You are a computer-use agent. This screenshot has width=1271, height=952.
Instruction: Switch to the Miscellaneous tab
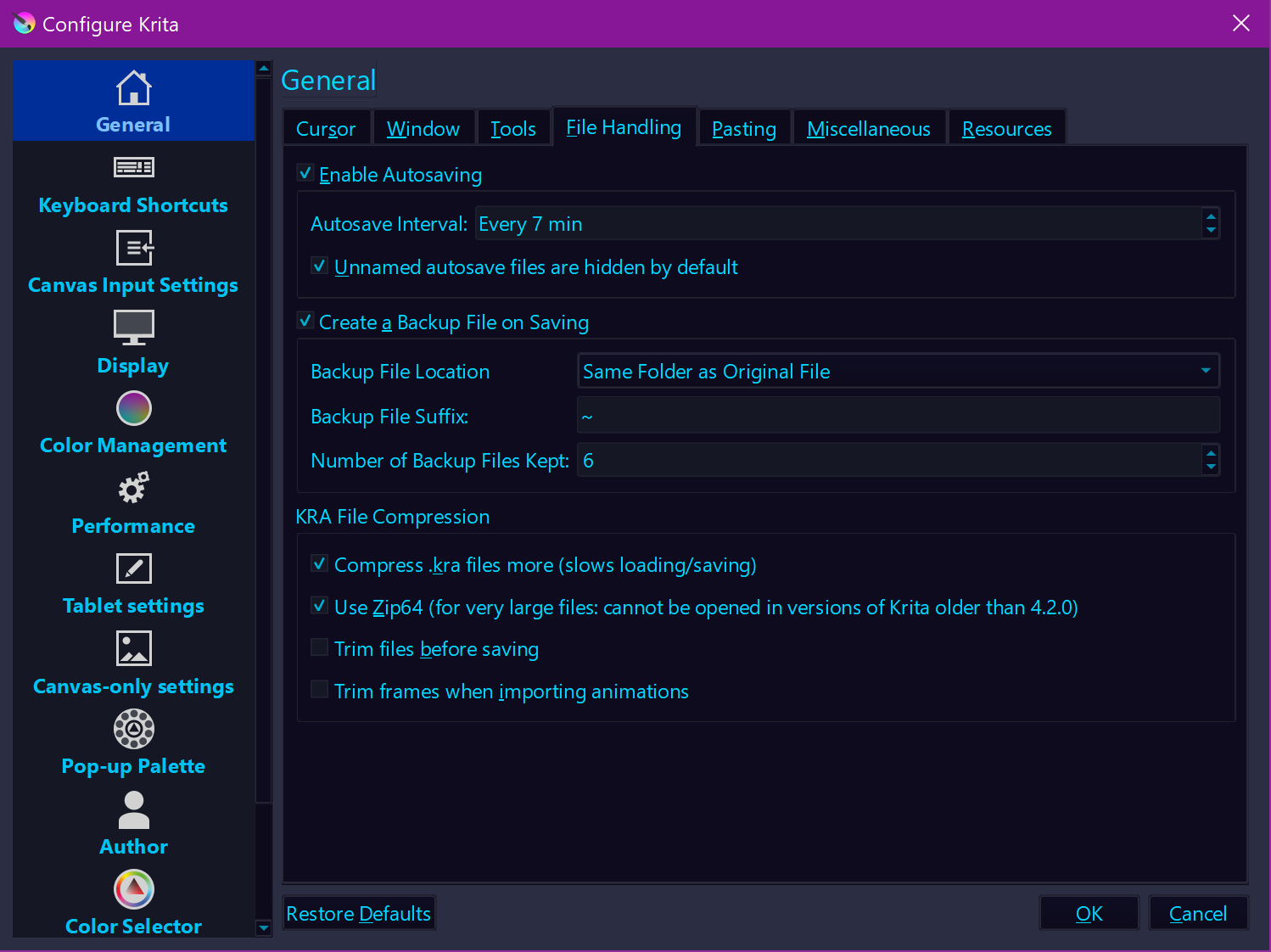point(868,129)
